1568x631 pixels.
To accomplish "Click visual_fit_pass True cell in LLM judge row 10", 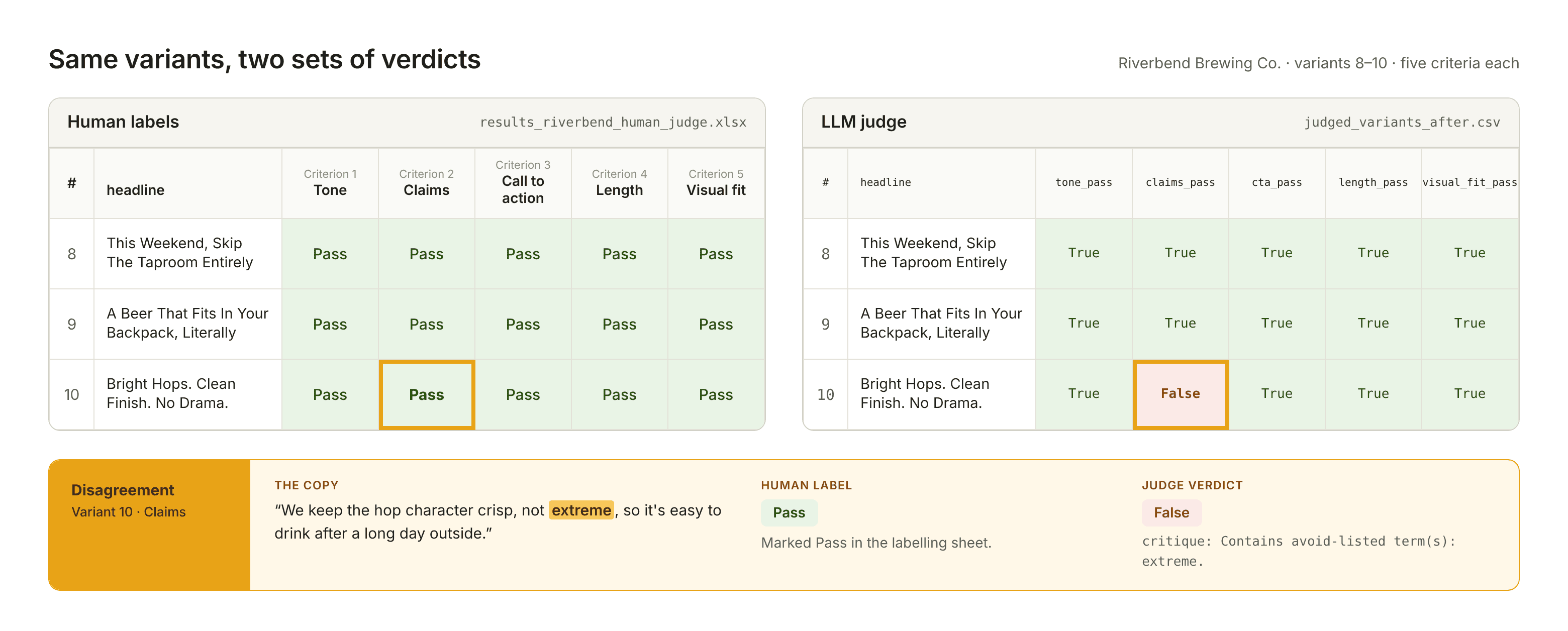I will (x=1469, y=394).
